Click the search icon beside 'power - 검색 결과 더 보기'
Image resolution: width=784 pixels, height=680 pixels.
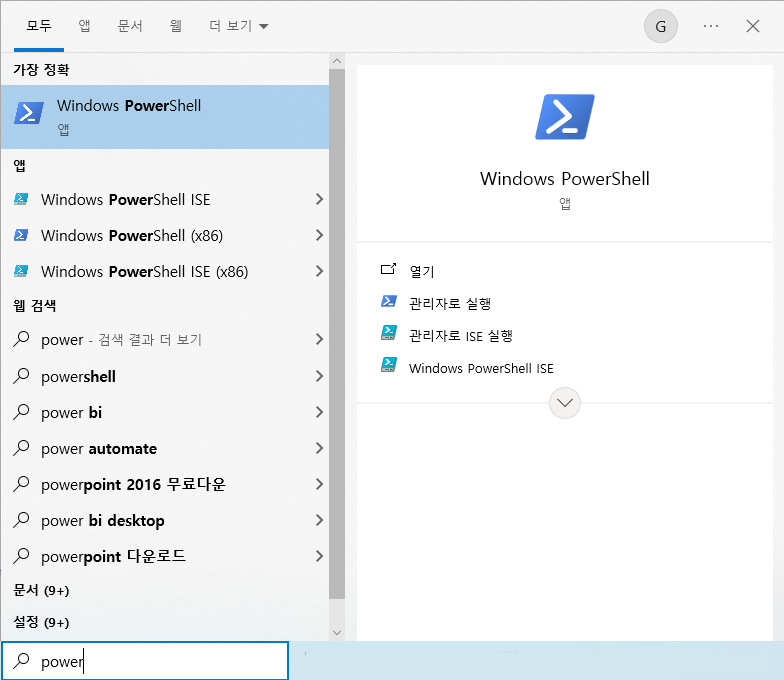pos(21,339)
